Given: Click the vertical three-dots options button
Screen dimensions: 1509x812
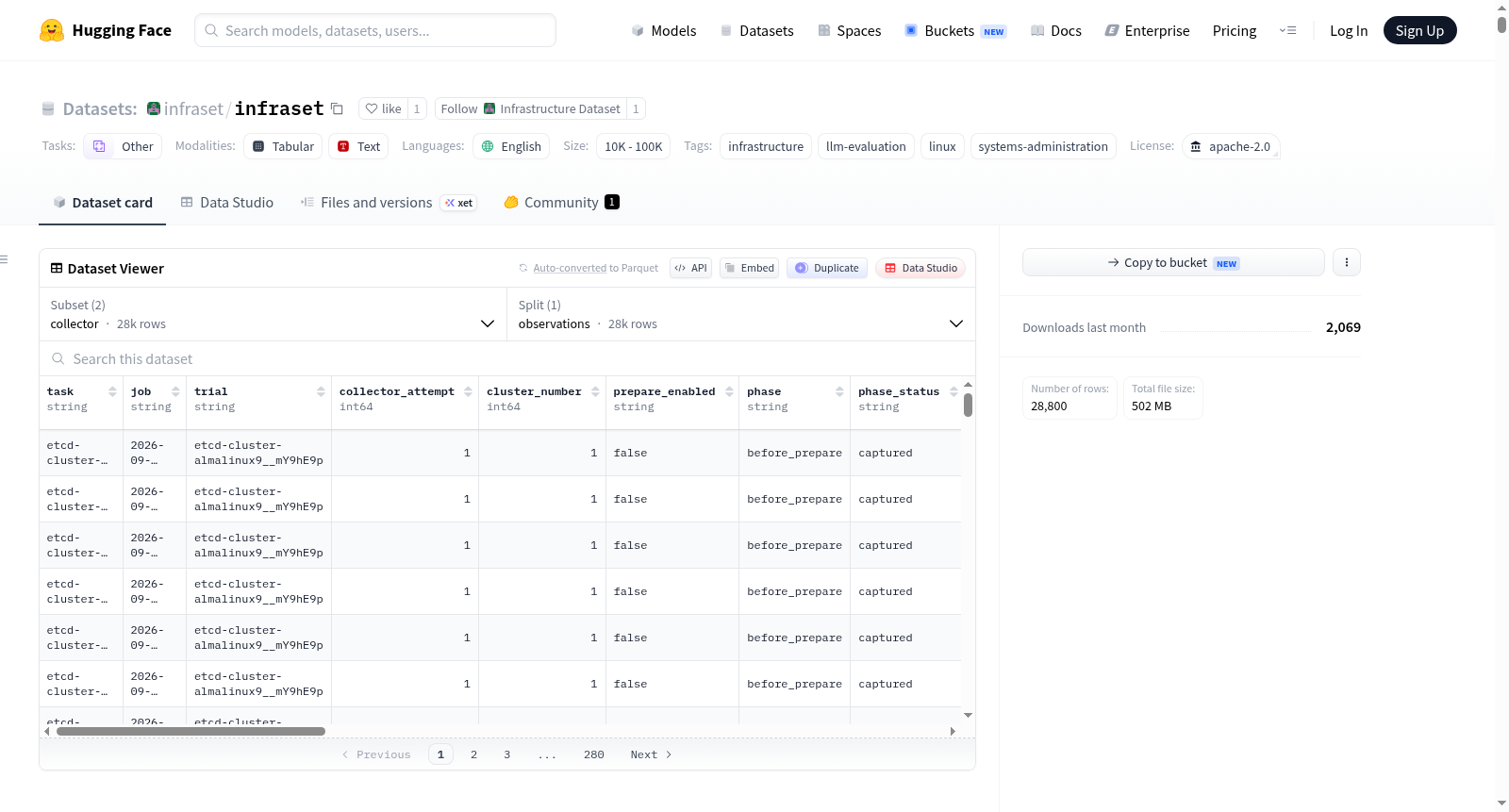Looking at the screenshot, I should (1347, 262).
